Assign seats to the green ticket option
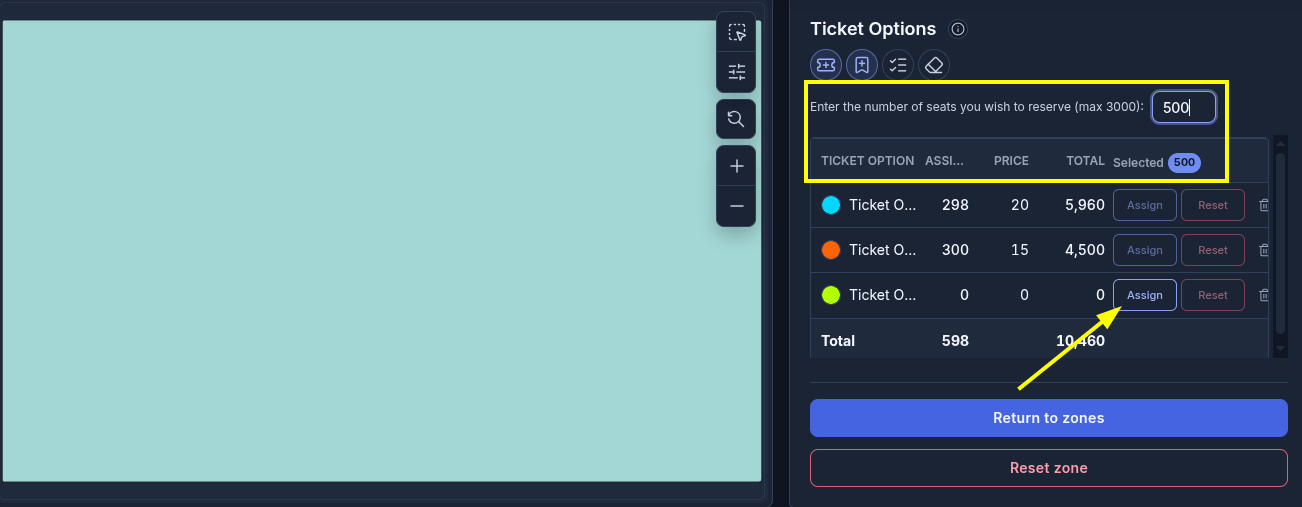The image size is (1302, 507). tap(1145, 295)
